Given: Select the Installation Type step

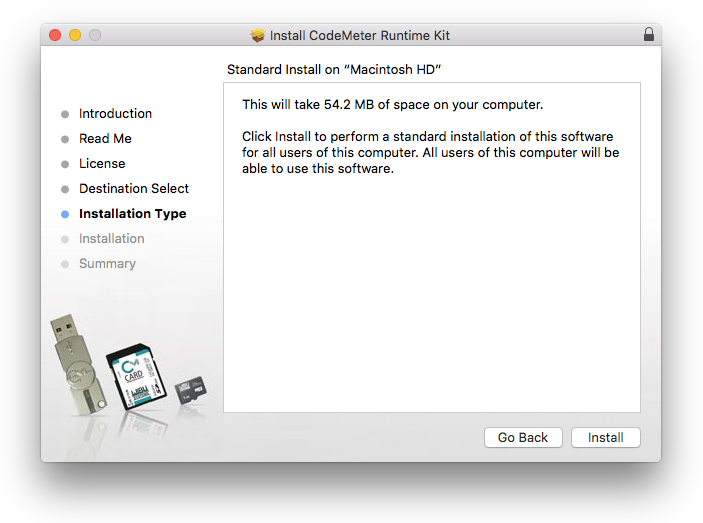Looking at the screenshot, I should (133, 214).
